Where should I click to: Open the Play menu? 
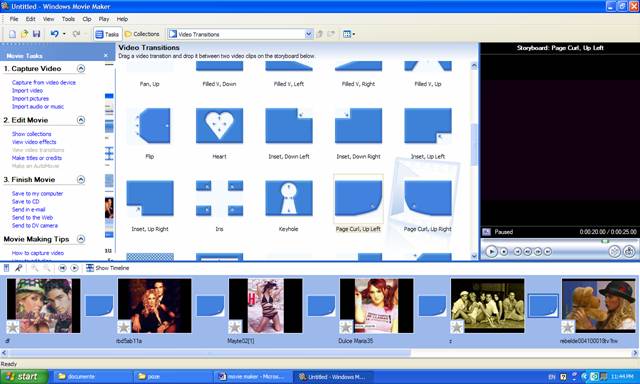click(x=104, y=19)
